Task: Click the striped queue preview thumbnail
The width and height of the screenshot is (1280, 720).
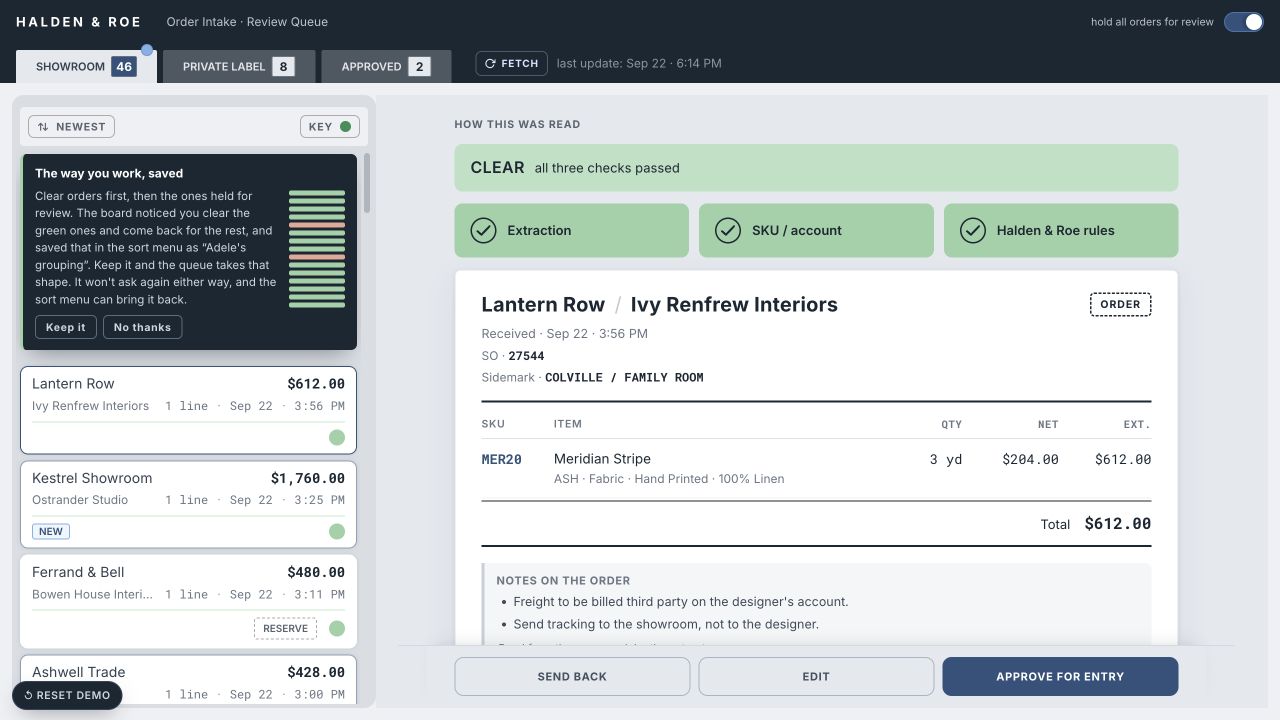Action: point(317,249)
